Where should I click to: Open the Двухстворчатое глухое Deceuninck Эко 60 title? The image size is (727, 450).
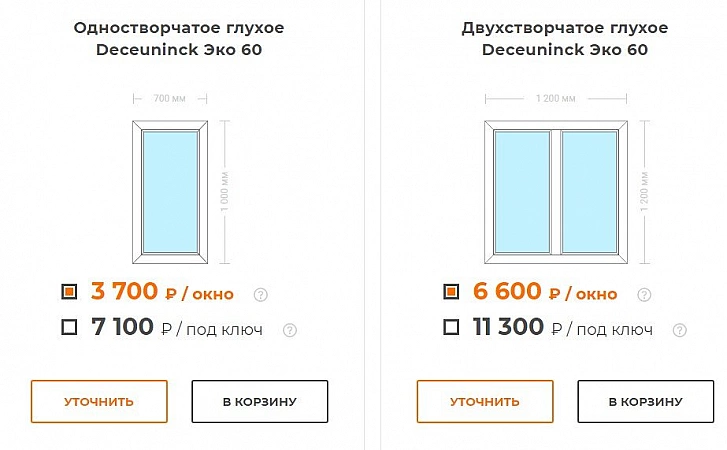tap(565, 38)
